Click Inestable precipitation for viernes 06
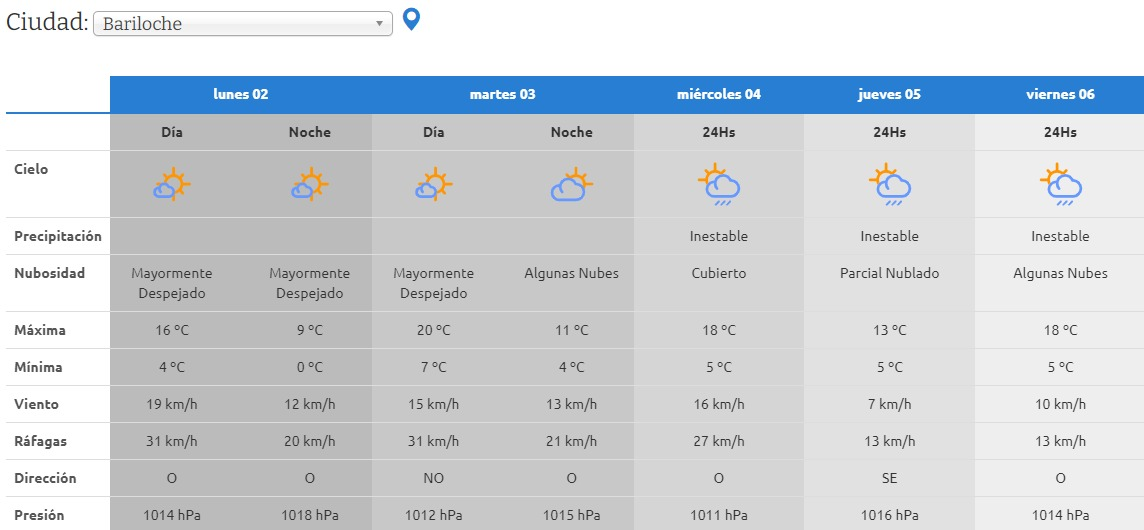The height and width of the screenshot is (530, 1144). coord(1060,236)
